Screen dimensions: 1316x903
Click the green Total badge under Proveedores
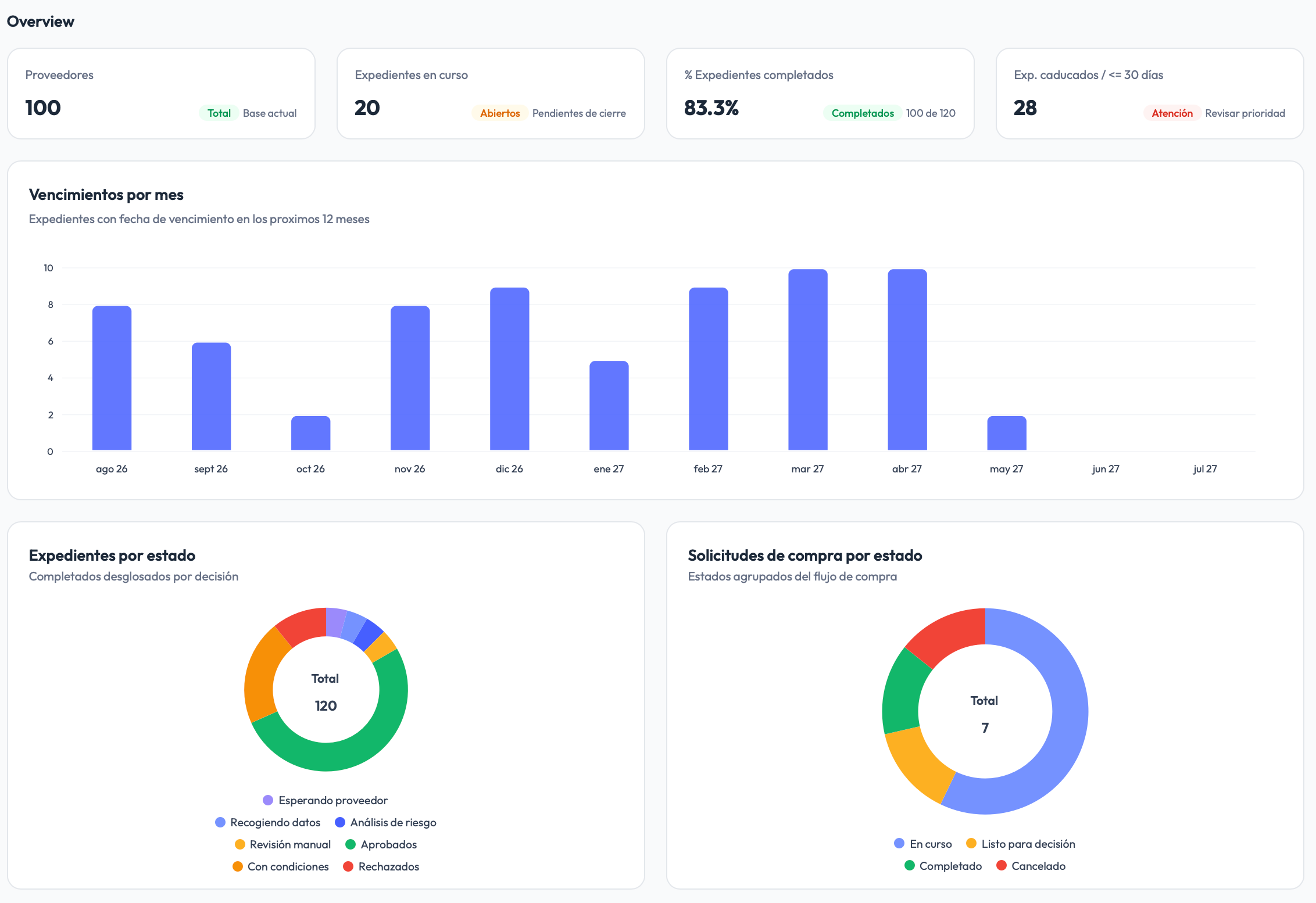(219, 113)
